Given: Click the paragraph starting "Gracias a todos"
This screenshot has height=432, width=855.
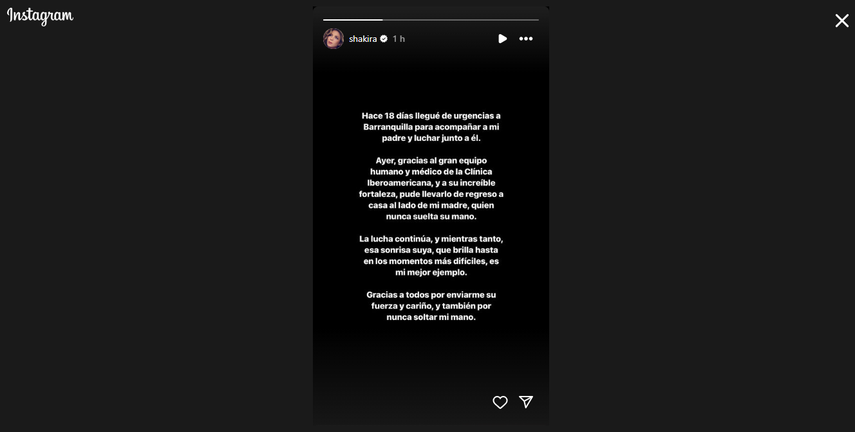Looking at the screenshot, I should click(431, 306).
